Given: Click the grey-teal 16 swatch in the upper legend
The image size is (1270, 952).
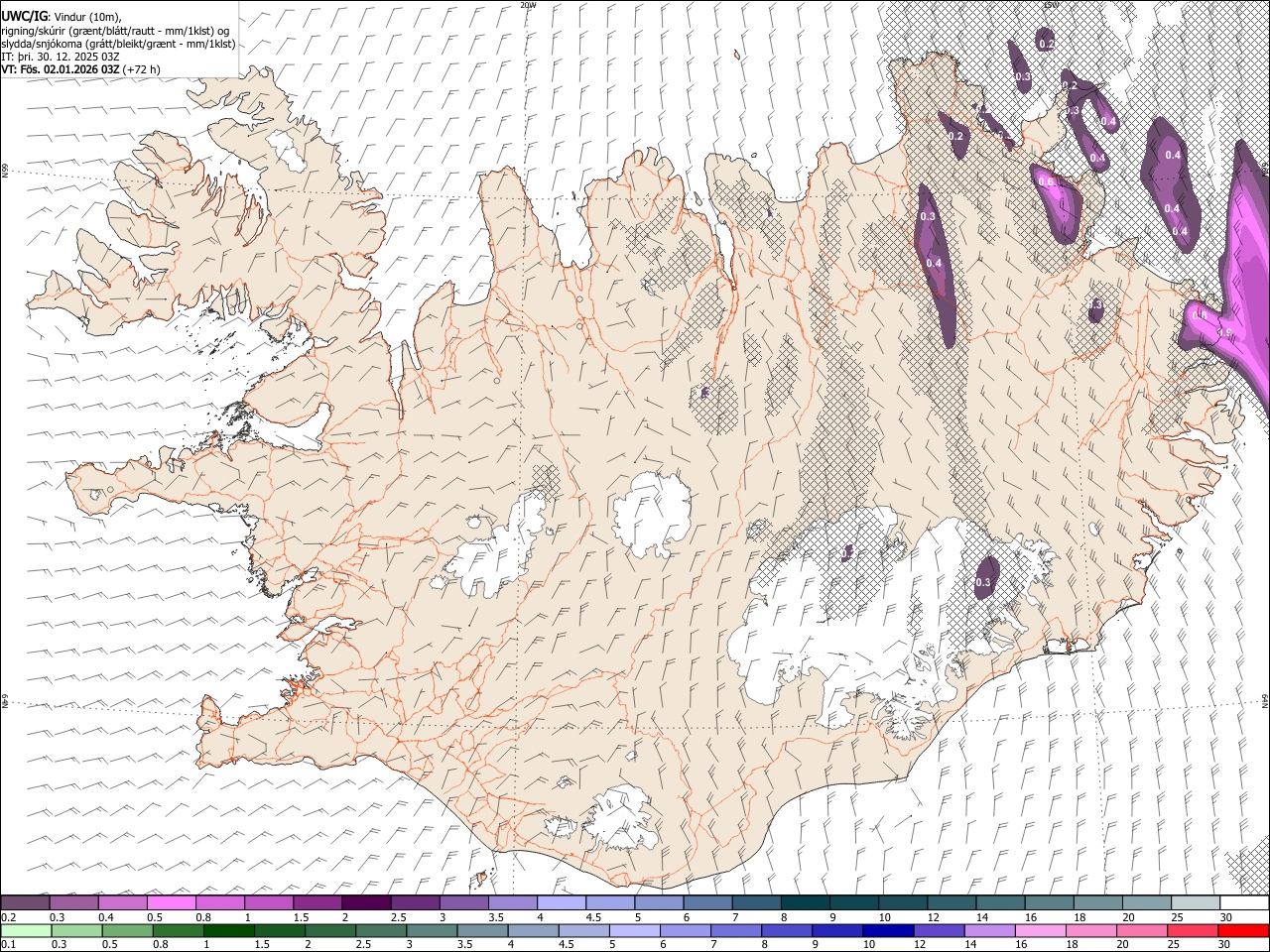Looking at the screenshot, I should tap(1050, 903).
